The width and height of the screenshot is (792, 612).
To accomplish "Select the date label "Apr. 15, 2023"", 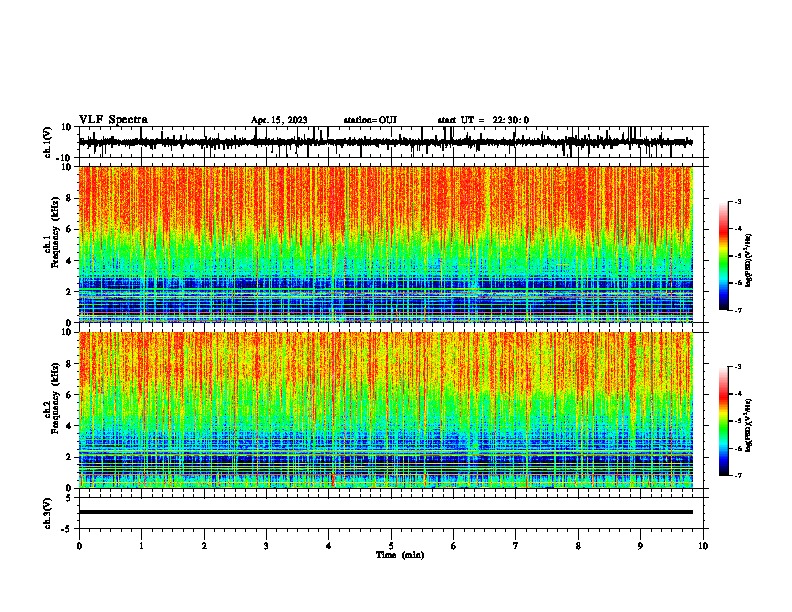I will (x=279, y=120).
